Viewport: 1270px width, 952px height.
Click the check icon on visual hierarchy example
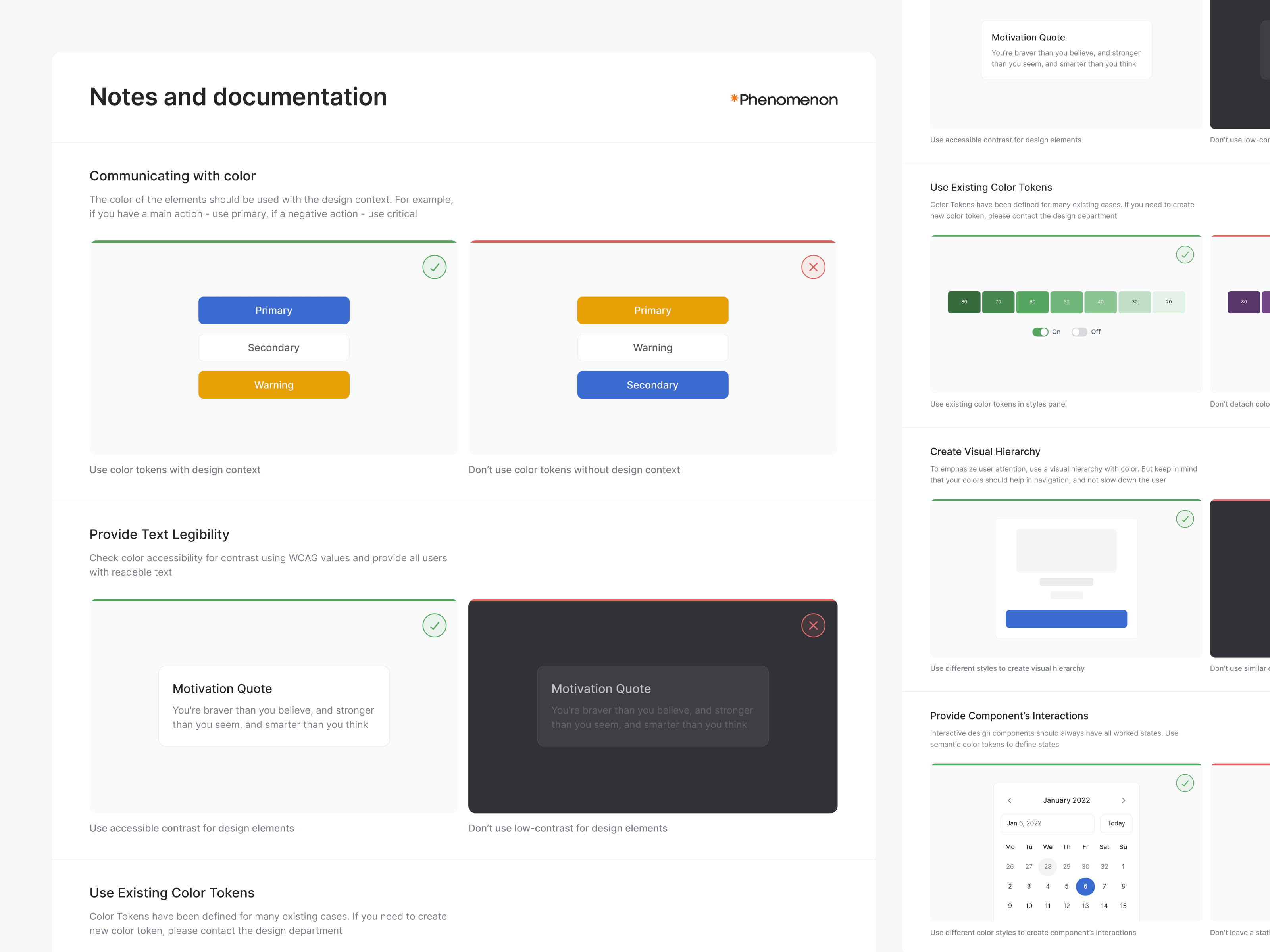(x=1184, y=519)
